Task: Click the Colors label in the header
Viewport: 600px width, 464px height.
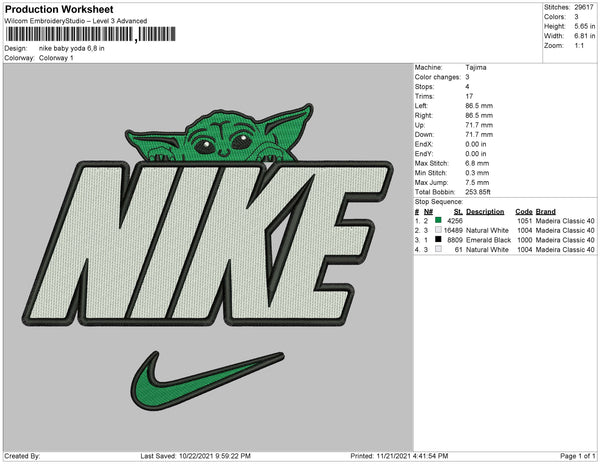Action: click(x=554, y=17)
